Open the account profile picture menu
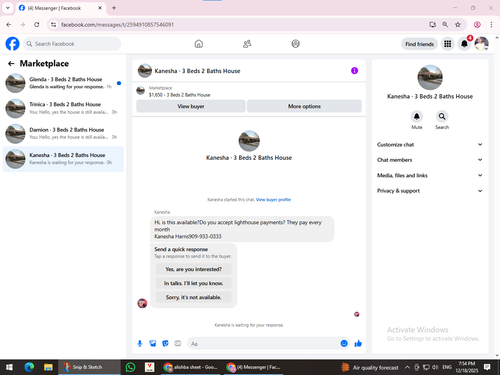Image resolution: width=500 pixels, height=375 pixels. (482, 44)
